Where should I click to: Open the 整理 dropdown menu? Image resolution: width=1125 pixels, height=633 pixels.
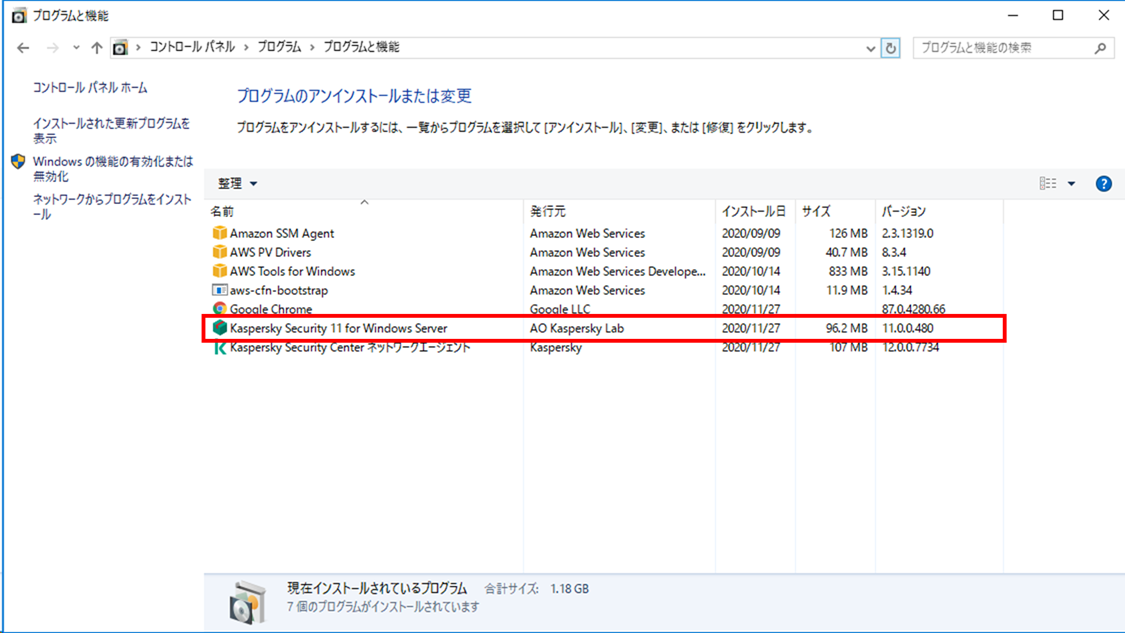(x=237, y=184)
